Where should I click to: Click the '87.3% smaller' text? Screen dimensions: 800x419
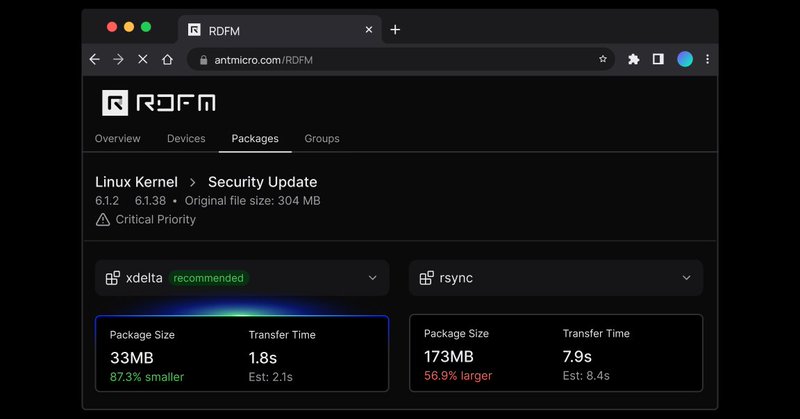147,377
